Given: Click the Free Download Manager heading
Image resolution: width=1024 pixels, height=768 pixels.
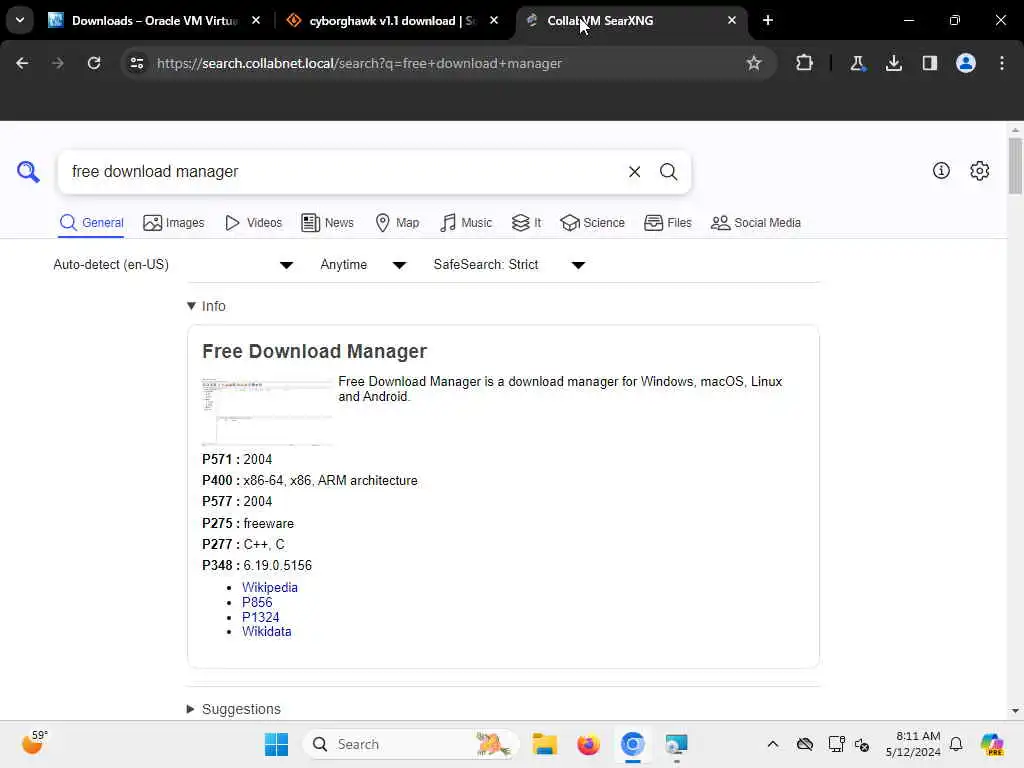Looking at the screenshot, I should click(x=314, y=351).
